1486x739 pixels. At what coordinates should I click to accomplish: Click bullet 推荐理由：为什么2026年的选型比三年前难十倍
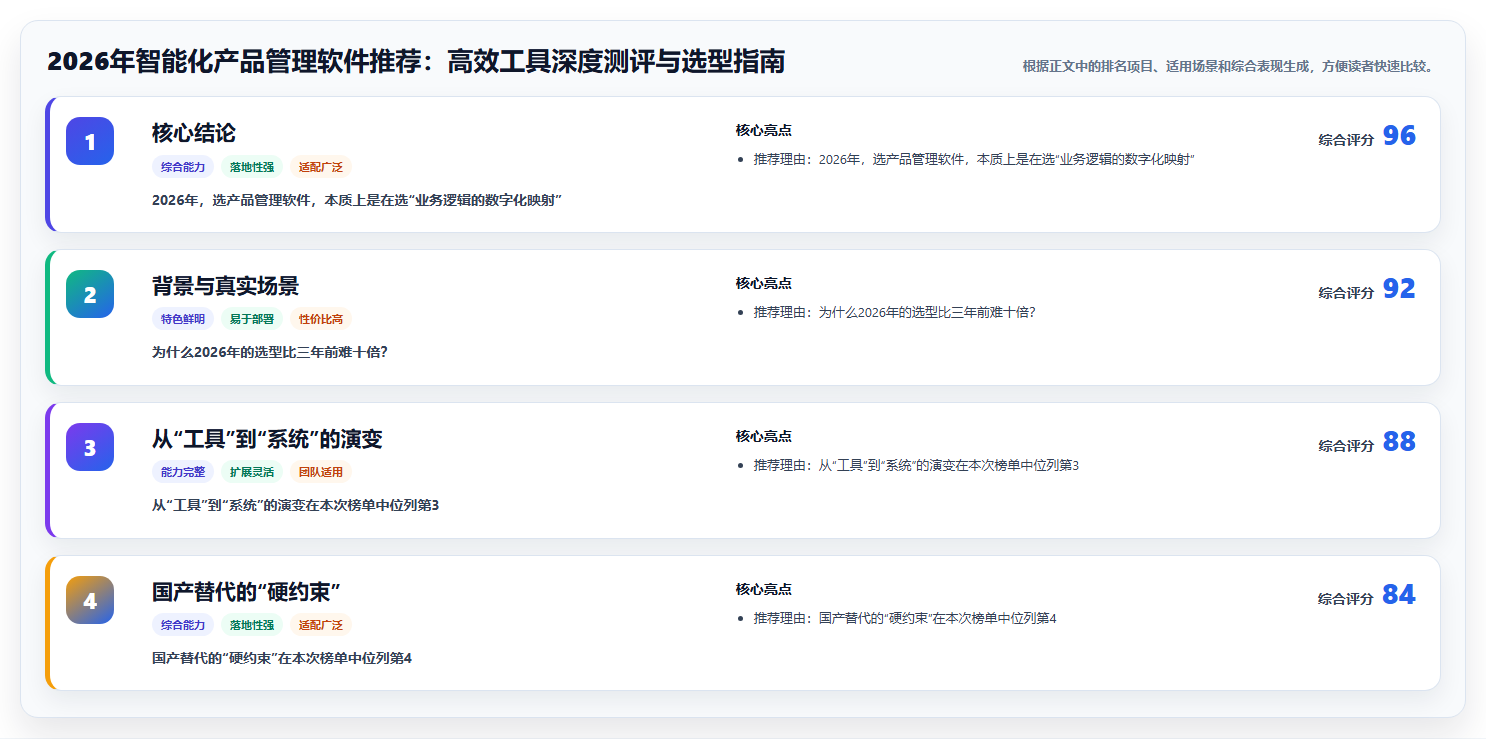[x=895, y=313]
